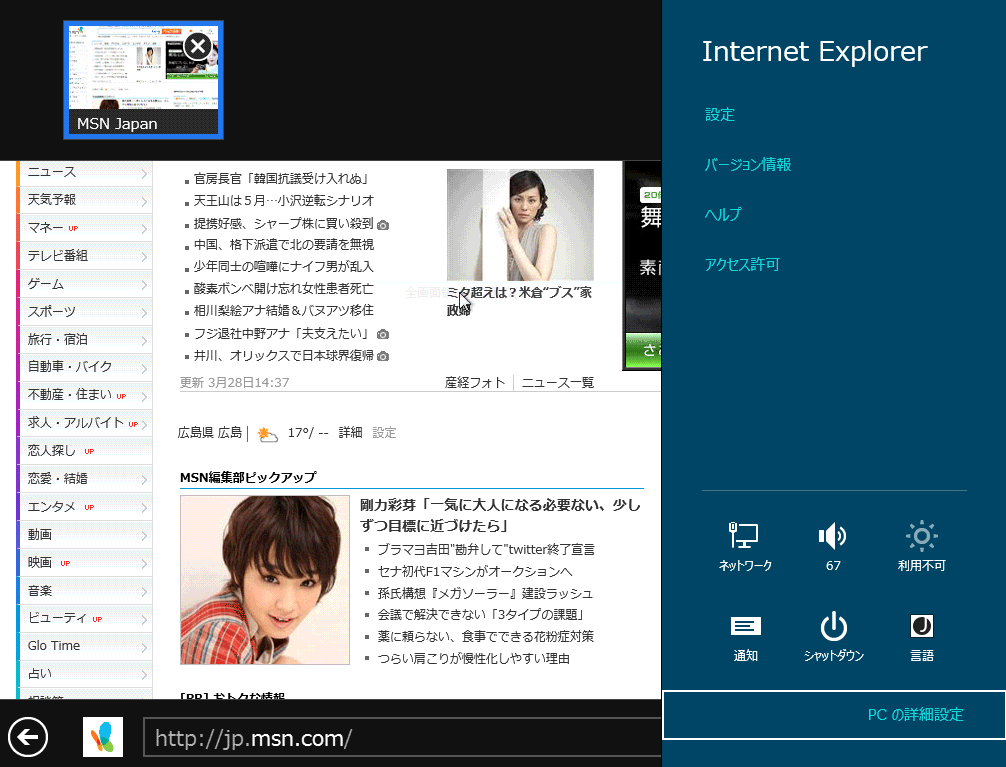Open the 音楽 sidebar category
Viewport: 1006px width, 767px height.
[x=85, y=590]
